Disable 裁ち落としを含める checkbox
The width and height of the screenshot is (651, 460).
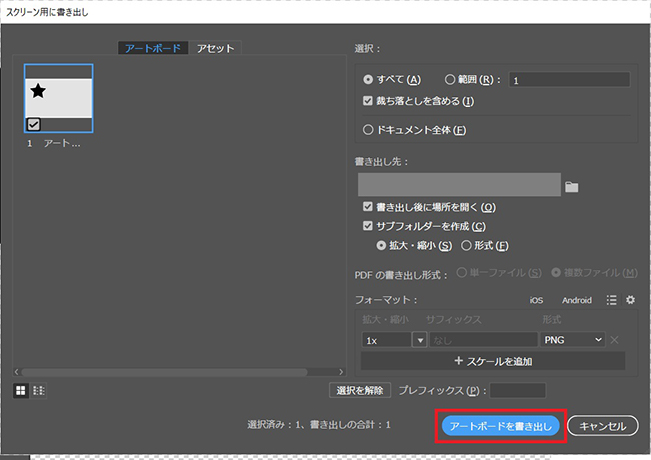coord(369,101)
